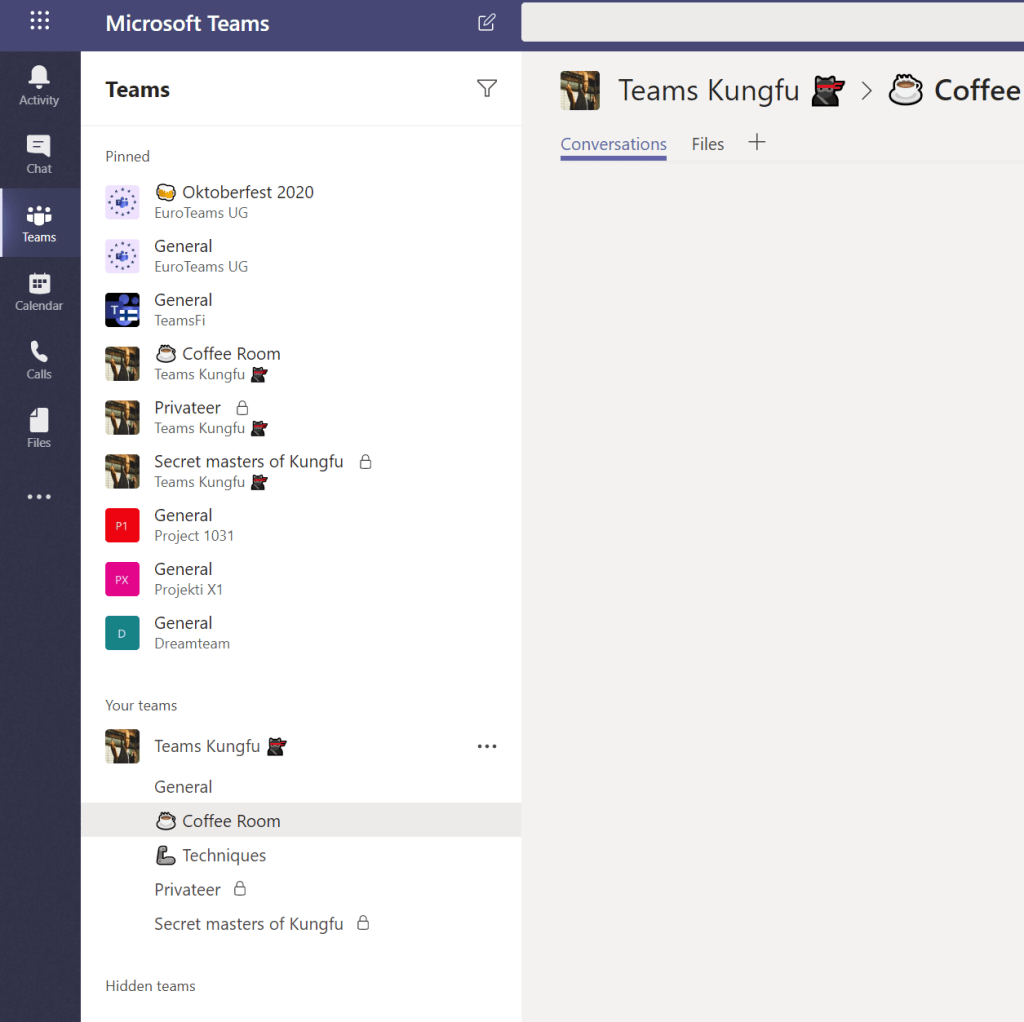Open the Chat icon in sidebar
This screenshot has height=1022, width=1024.
point(39,154)
